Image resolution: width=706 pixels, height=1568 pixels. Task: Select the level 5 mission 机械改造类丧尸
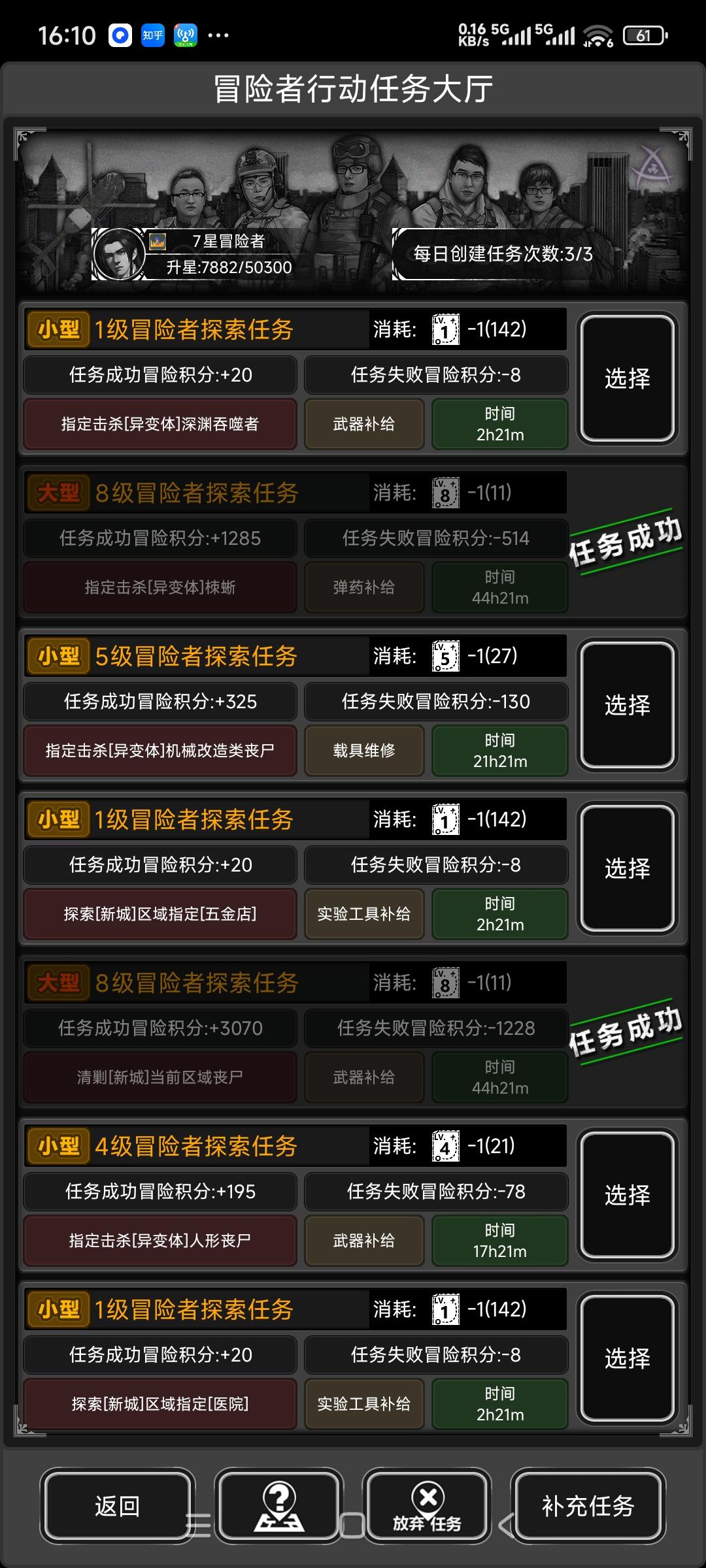pos(628,705)
